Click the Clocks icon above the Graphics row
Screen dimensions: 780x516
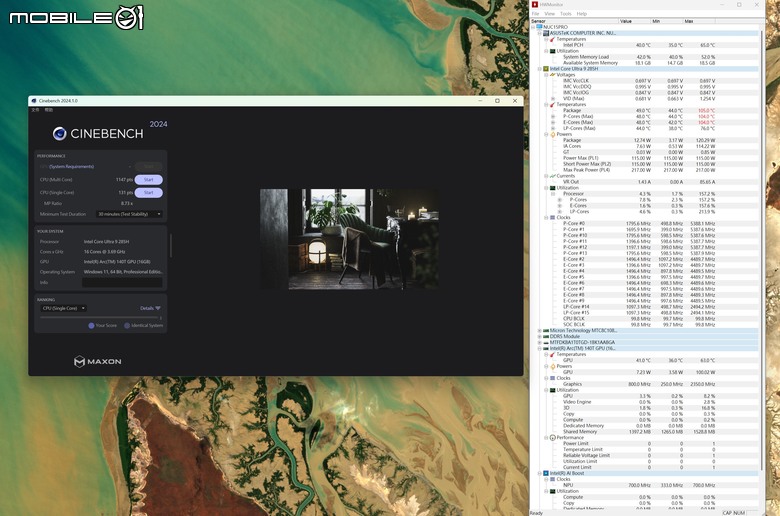pyautogui.click(x=552, y=378)
